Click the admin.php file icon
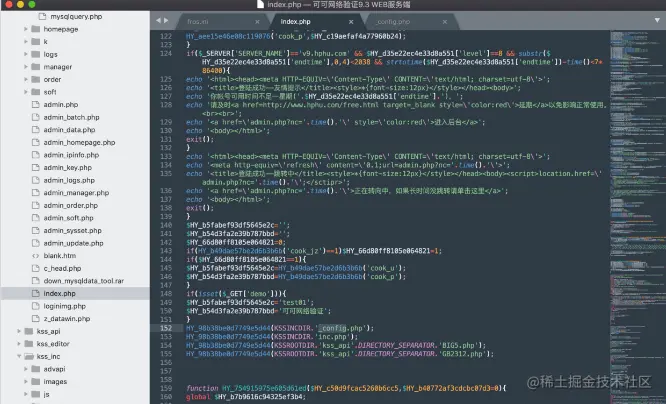 point(36,104)
